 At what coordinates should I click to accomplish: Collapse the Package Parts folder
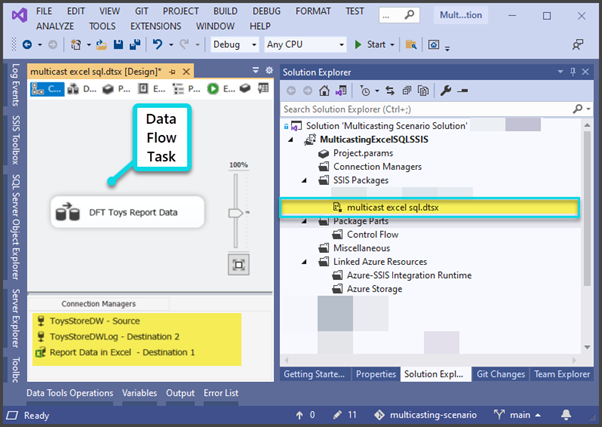point(304,221)
